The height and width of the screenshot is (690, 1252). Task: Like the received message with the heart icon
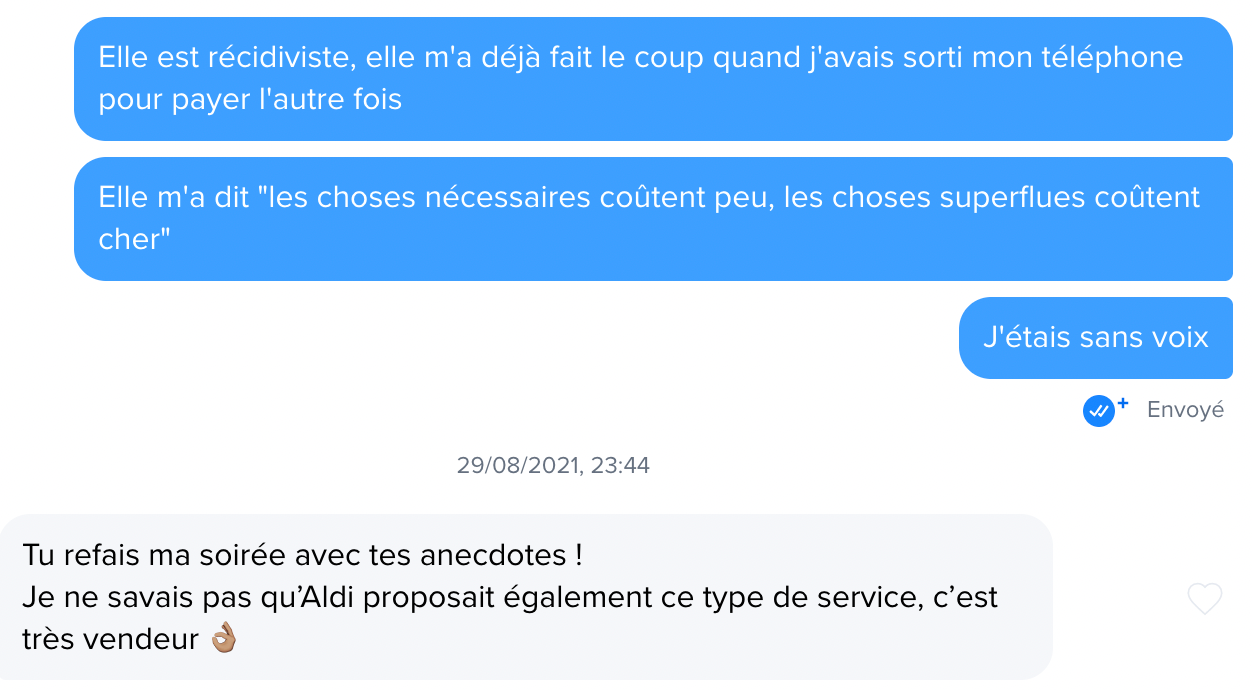click(x=1204, y=598)
